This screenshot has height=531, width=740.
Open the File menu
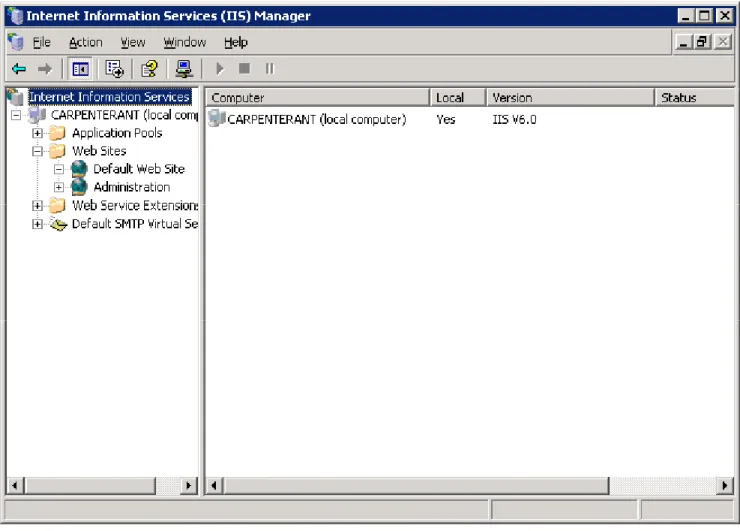tap(42, 42)
